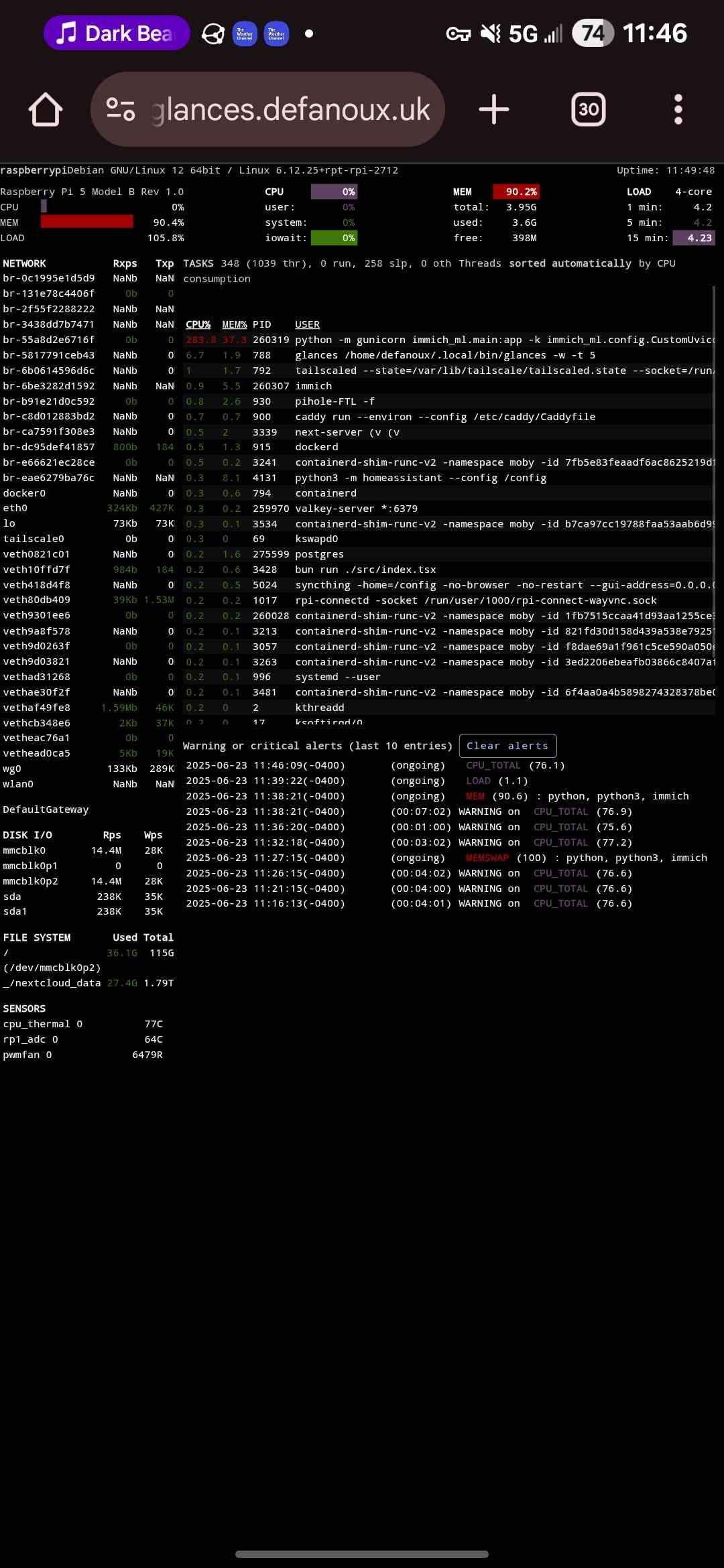The image size is (724, 1568).
Task: Click the Uptime 11:49:48 text
Action: pyautogui.click(x=666, y=170)
